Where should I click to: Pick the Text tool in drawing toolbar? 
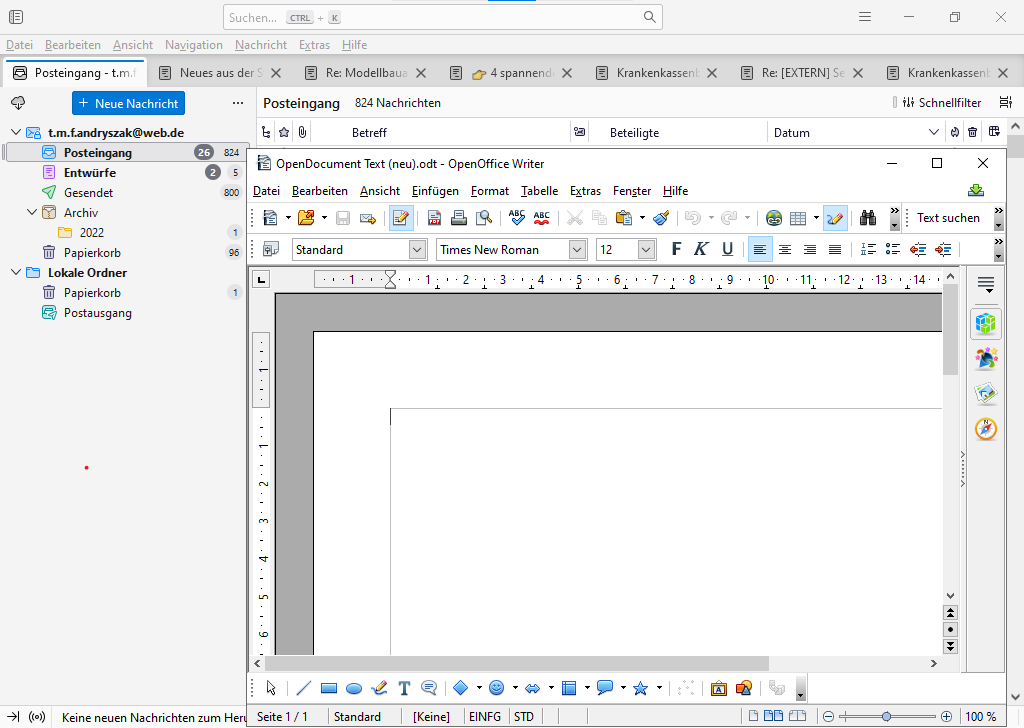(404, 688)
